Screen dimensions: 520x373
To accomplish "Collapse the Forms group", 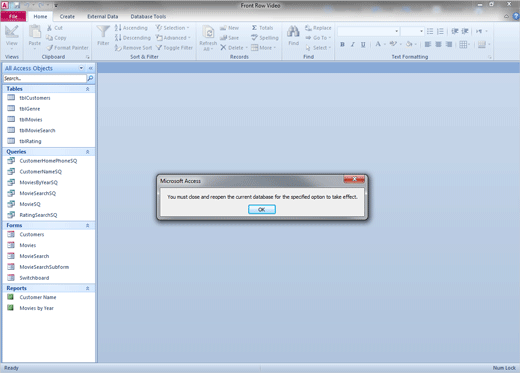I will [87, 225].
